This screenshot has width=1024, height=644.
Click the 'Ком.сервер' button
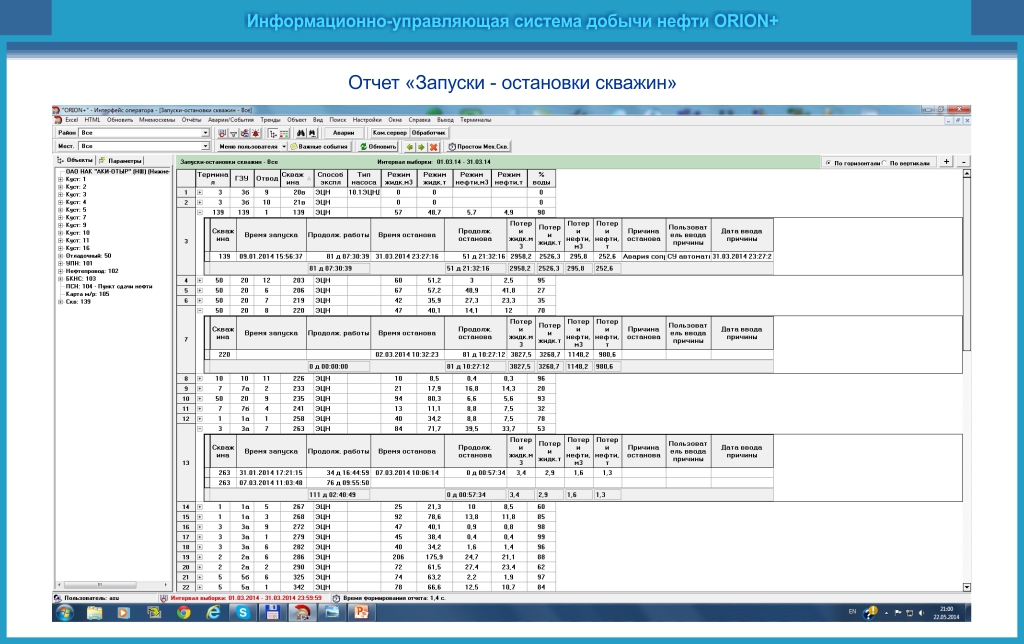[389, 133]
